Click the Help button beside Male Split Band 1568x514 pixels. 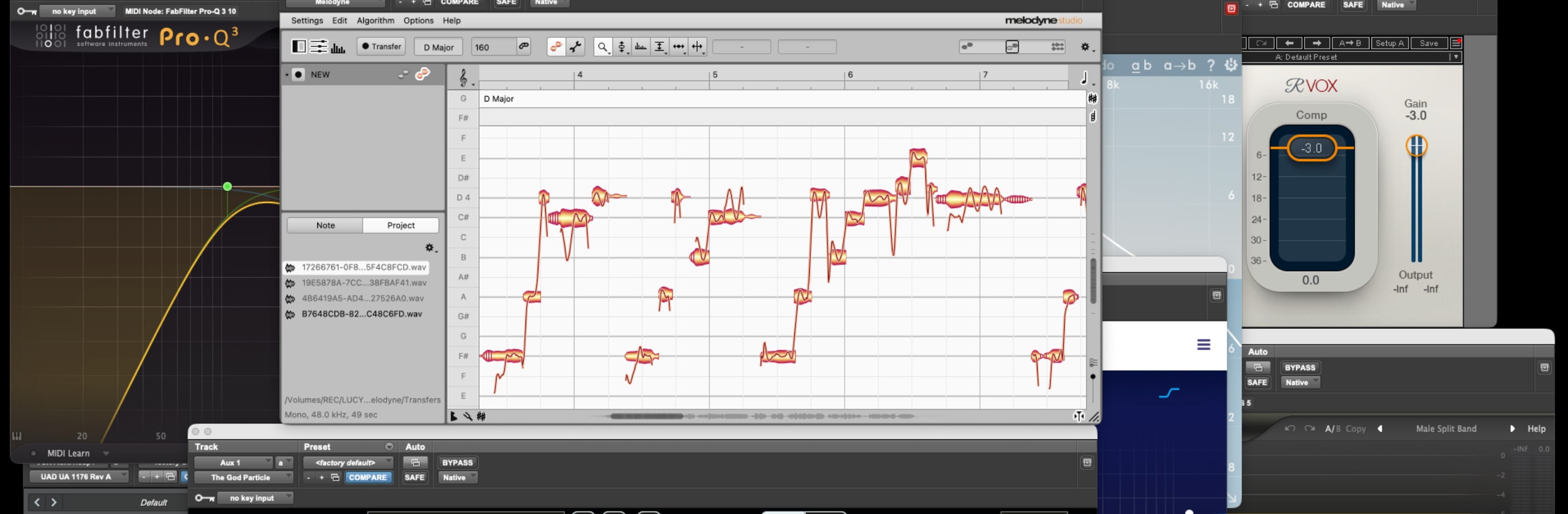(1536, 429)
